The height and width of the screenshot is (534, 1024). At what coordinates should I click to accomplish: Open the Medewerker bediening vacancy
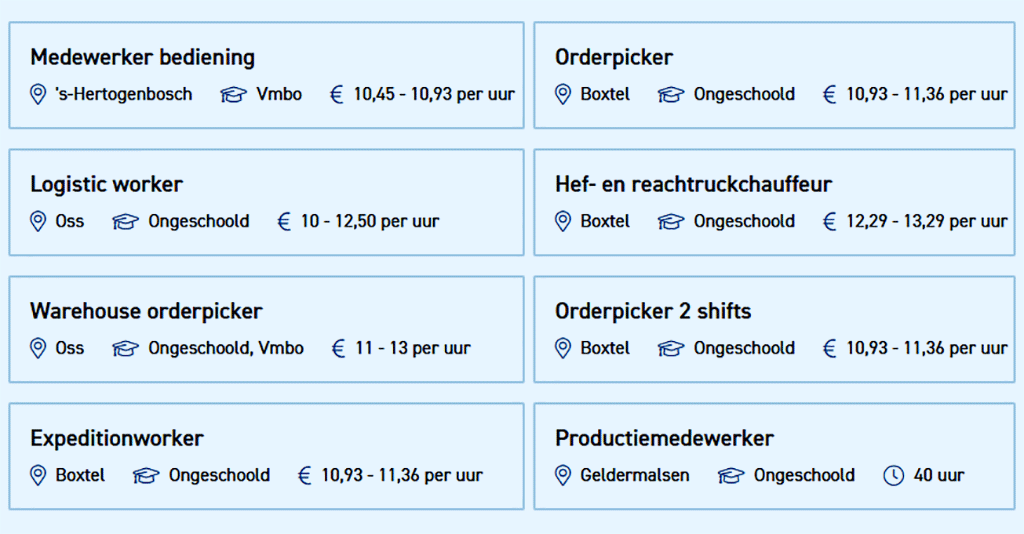[142, 57]
